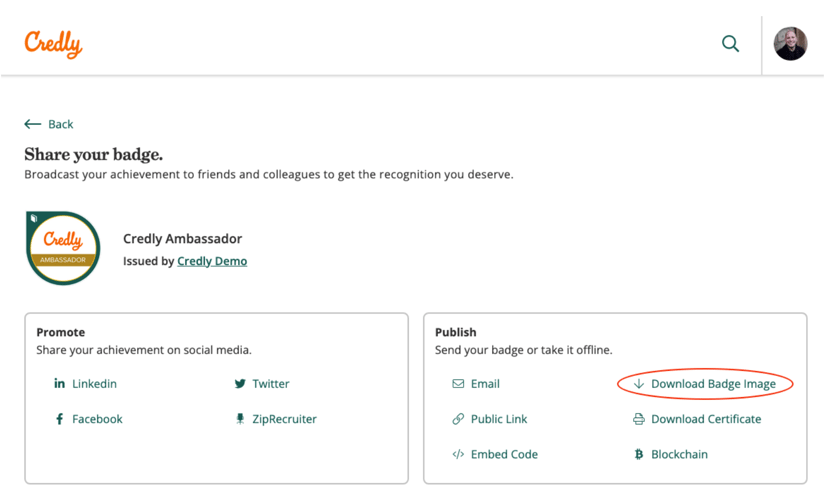Open the Credly Demo issuer link

pos(212,261)
